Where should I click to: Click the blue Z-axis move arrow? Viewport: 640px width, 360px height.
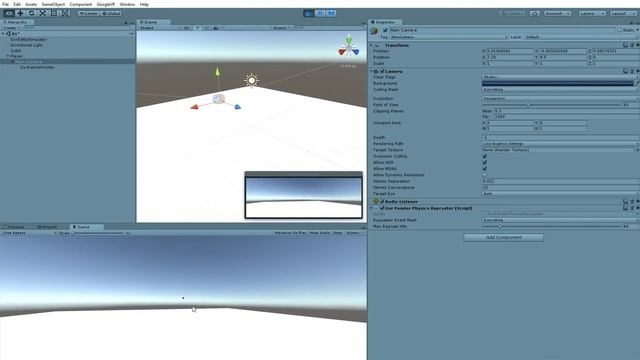point(237,107)
